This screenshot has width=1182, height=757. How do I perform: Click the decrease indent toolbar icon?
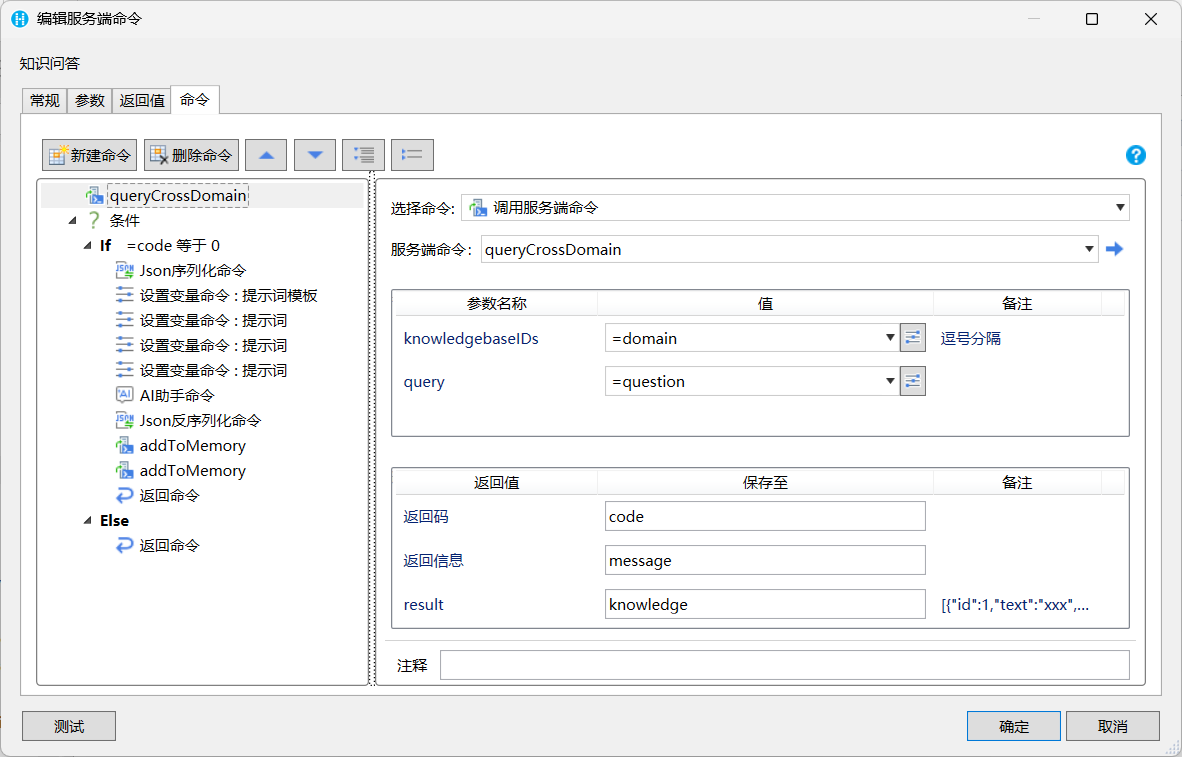[x=412, y=155]
